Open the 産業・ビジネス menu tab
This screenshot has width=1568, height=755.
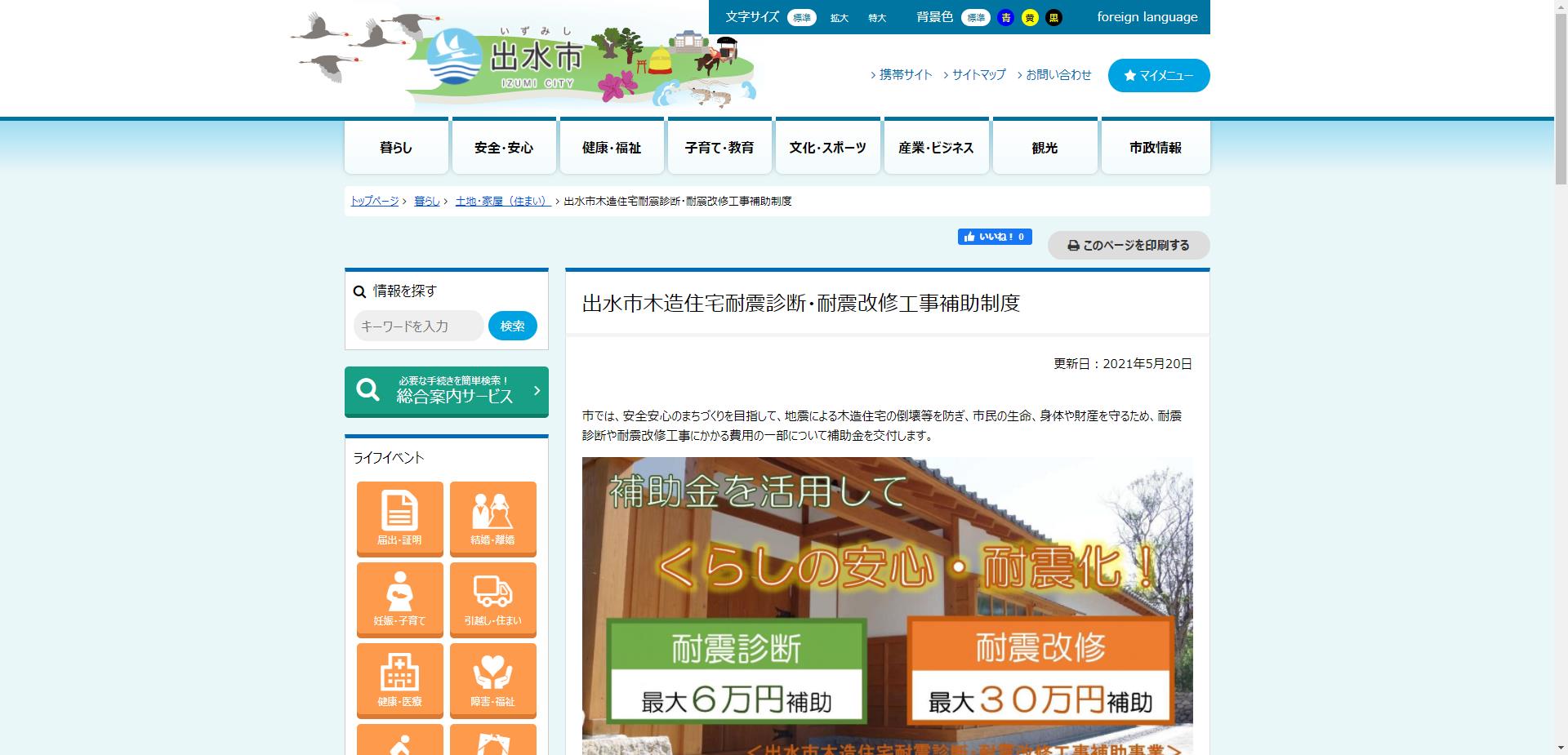click(936, 147)
